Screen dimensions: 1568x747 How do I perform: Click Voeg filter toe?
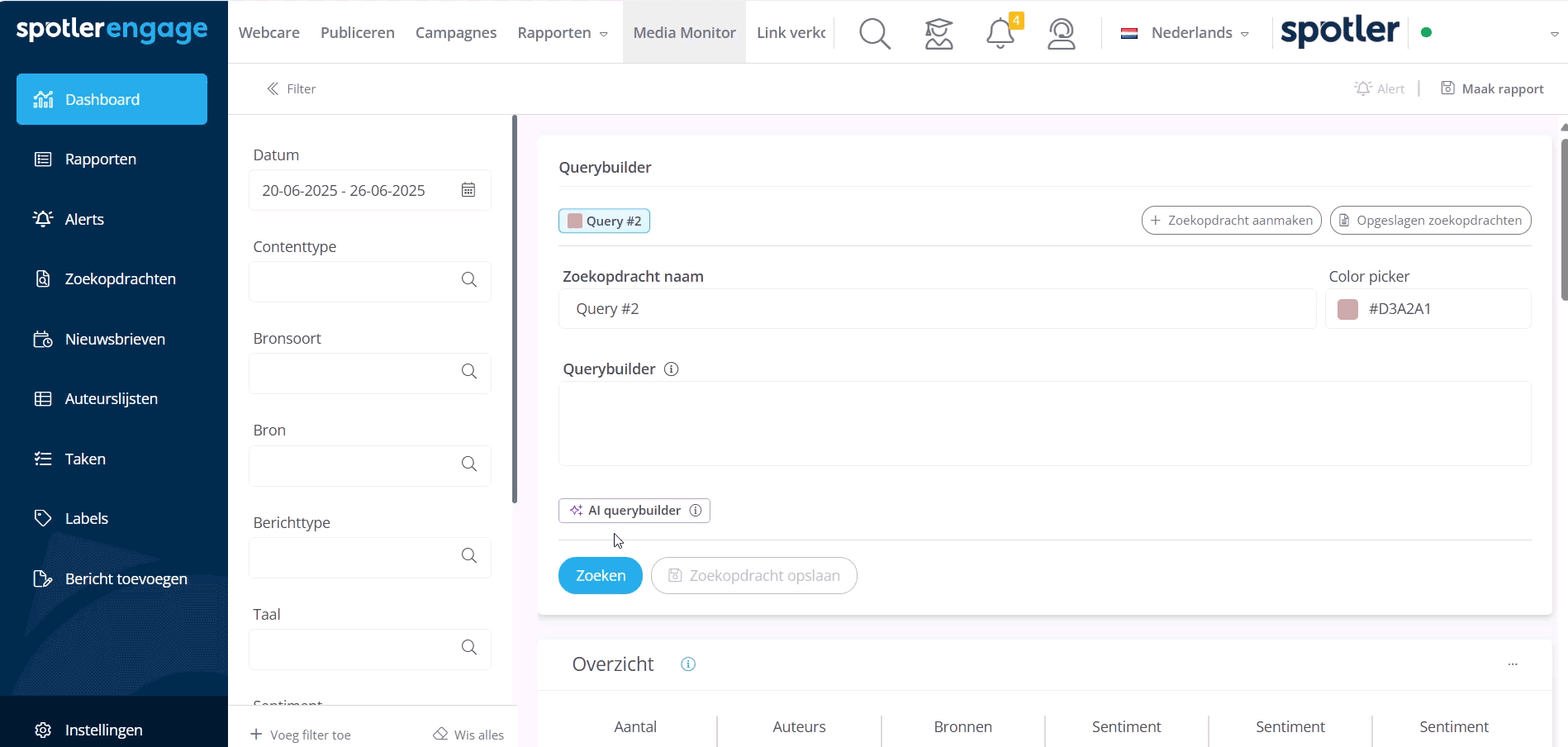(301, 735)
